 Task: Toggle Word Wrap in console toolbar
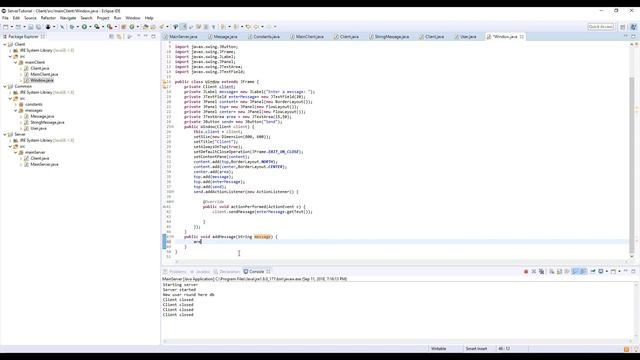[x=567, y=271]
